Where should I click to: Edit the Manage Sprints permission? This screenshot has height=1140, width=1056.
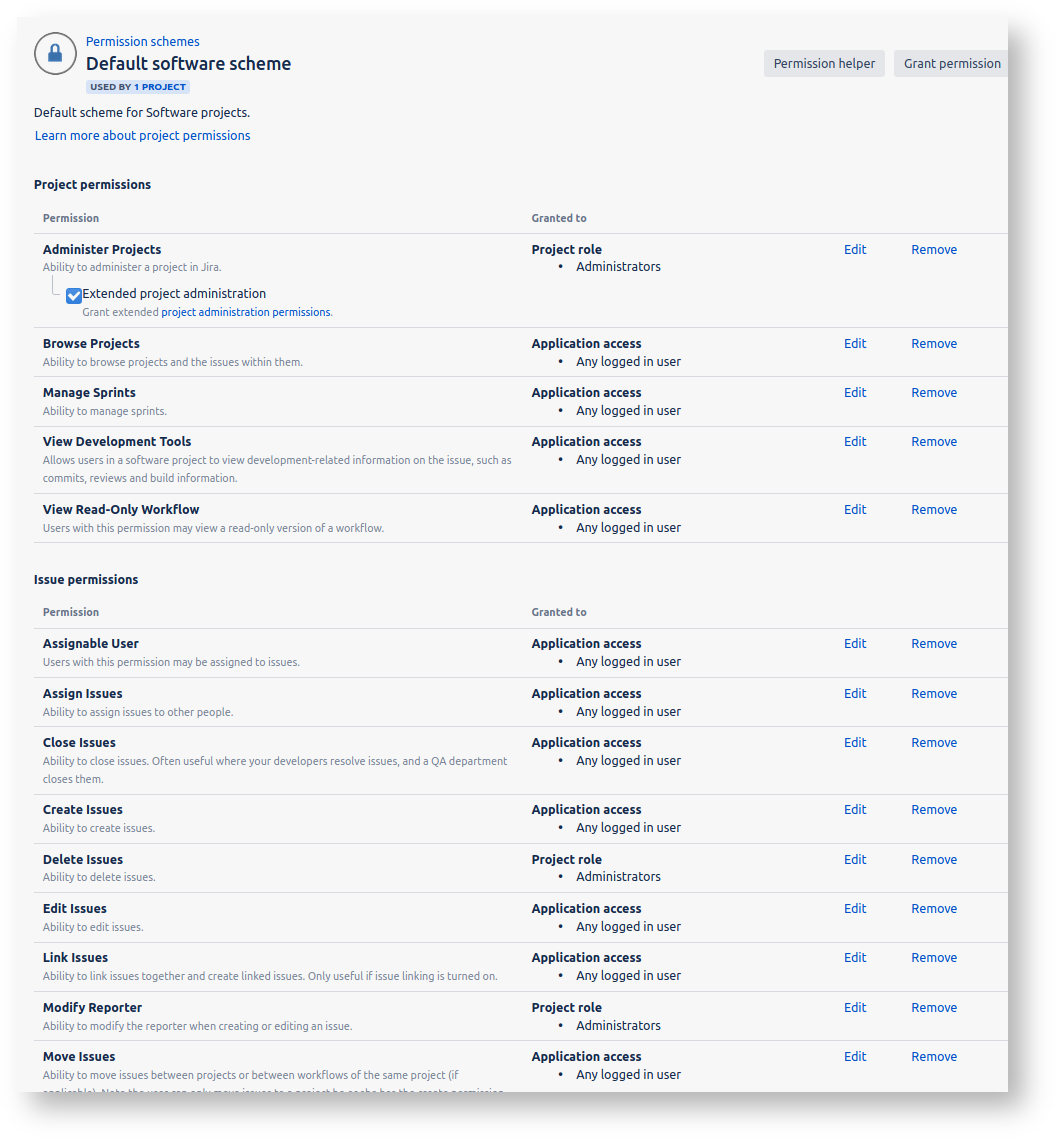(854, 393)
